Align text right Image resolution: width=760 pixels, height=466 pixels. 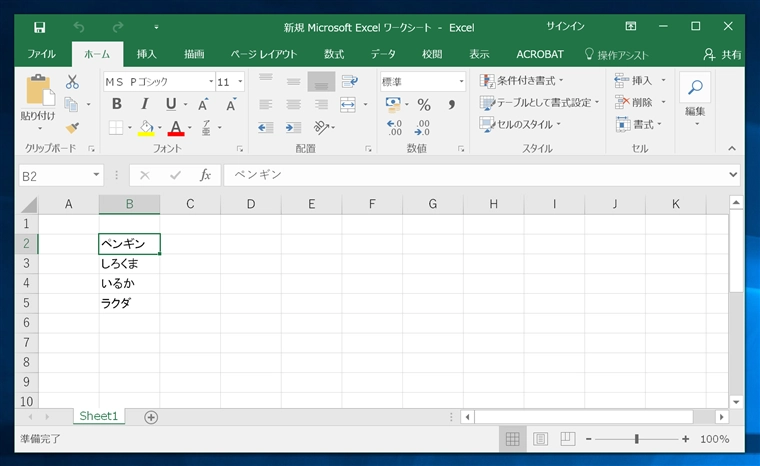(321, 104)
